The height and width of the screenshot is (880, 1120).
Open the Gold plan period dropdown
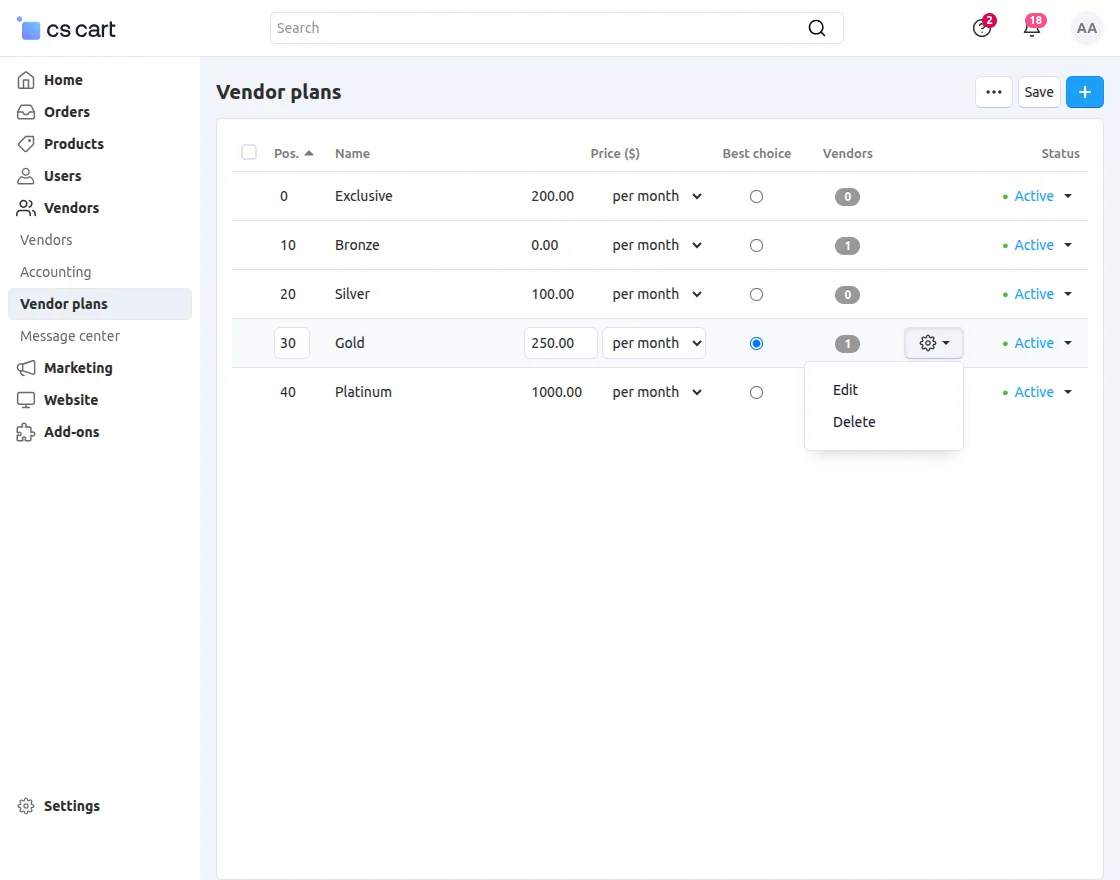click(x=654, y=343)
